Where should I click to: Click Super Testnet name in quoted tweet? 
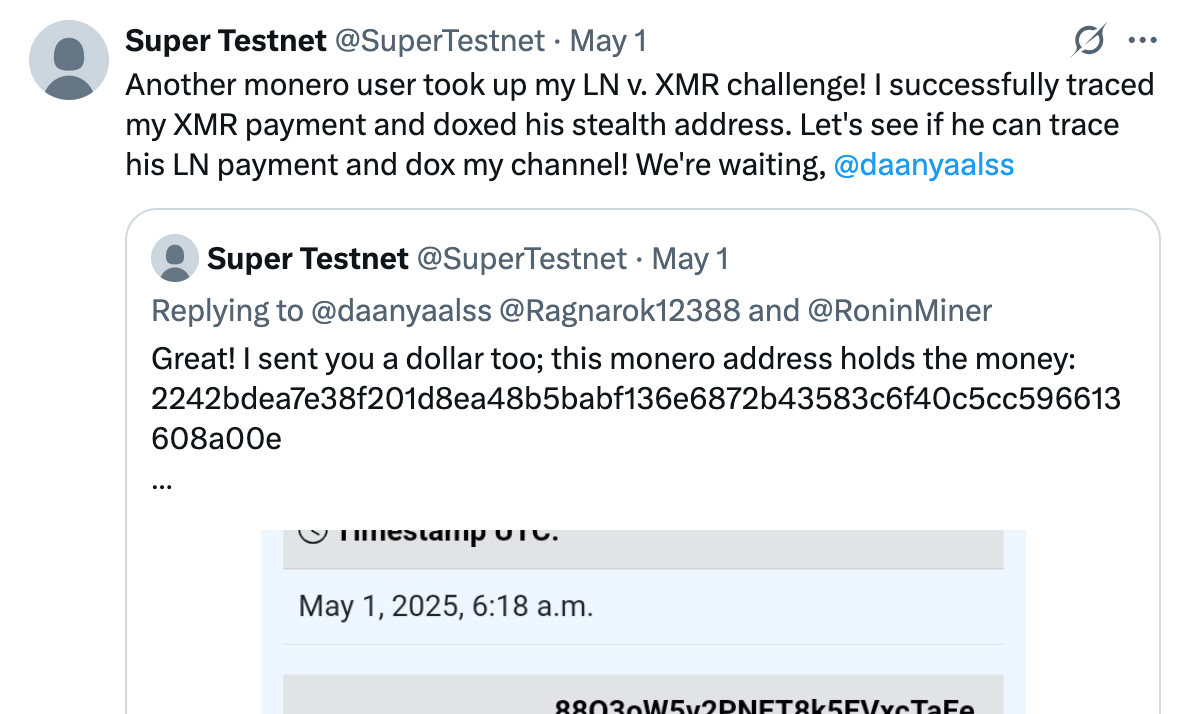pos(307,259)
